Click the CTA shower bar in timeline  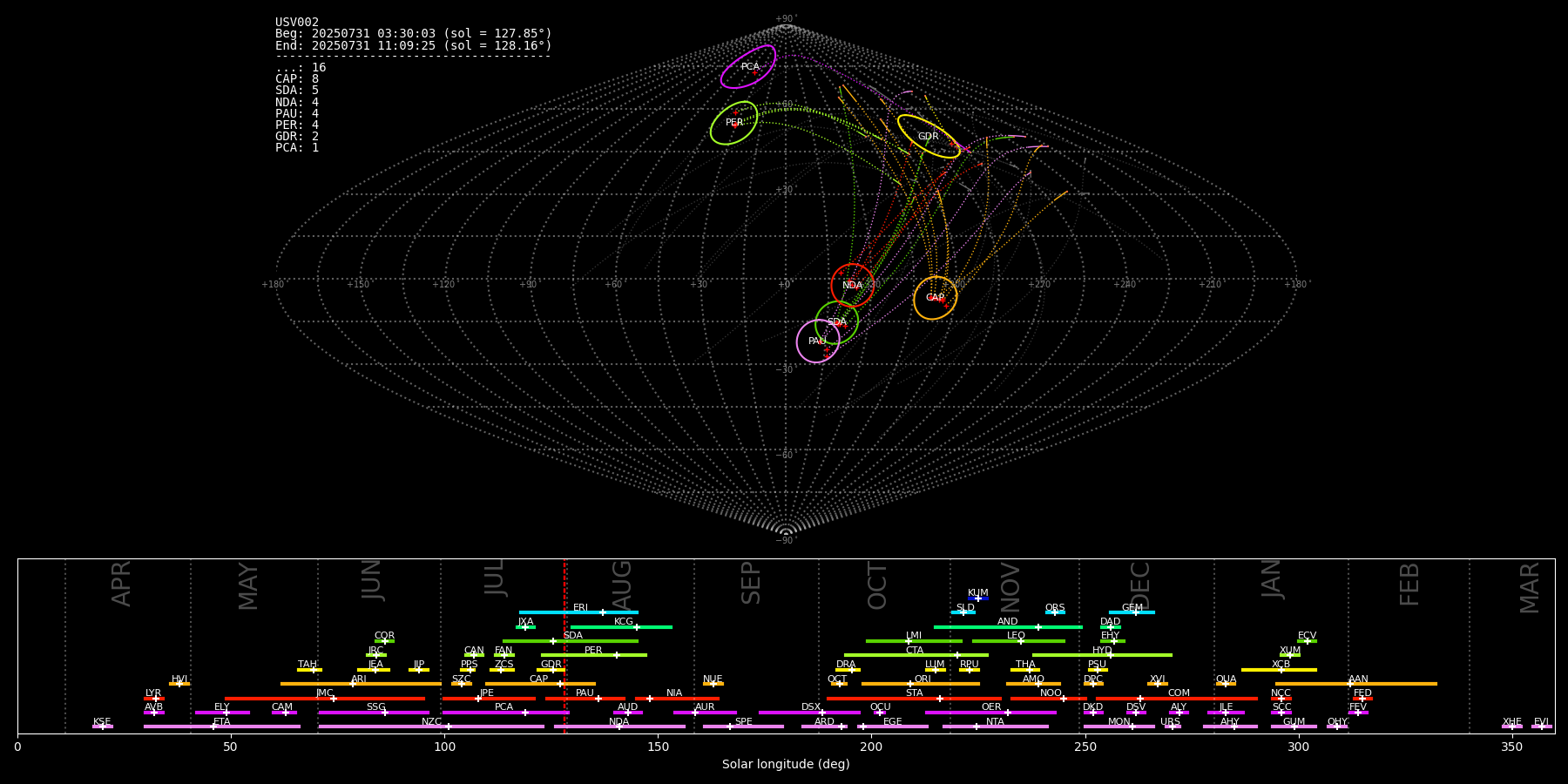coord(916,655)
